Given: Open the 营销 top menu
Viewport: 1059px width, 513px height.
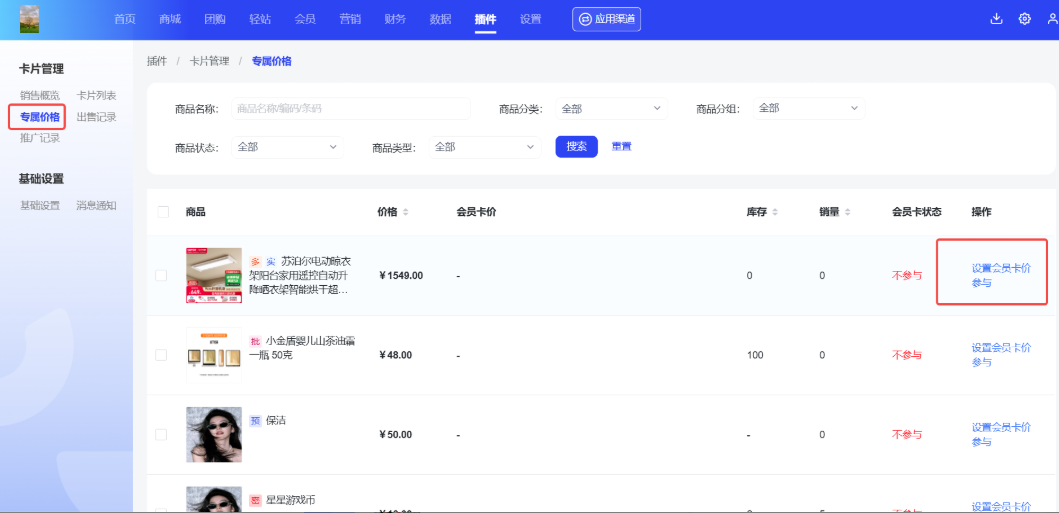Looking at the screenshot, I should coord(350,19).
